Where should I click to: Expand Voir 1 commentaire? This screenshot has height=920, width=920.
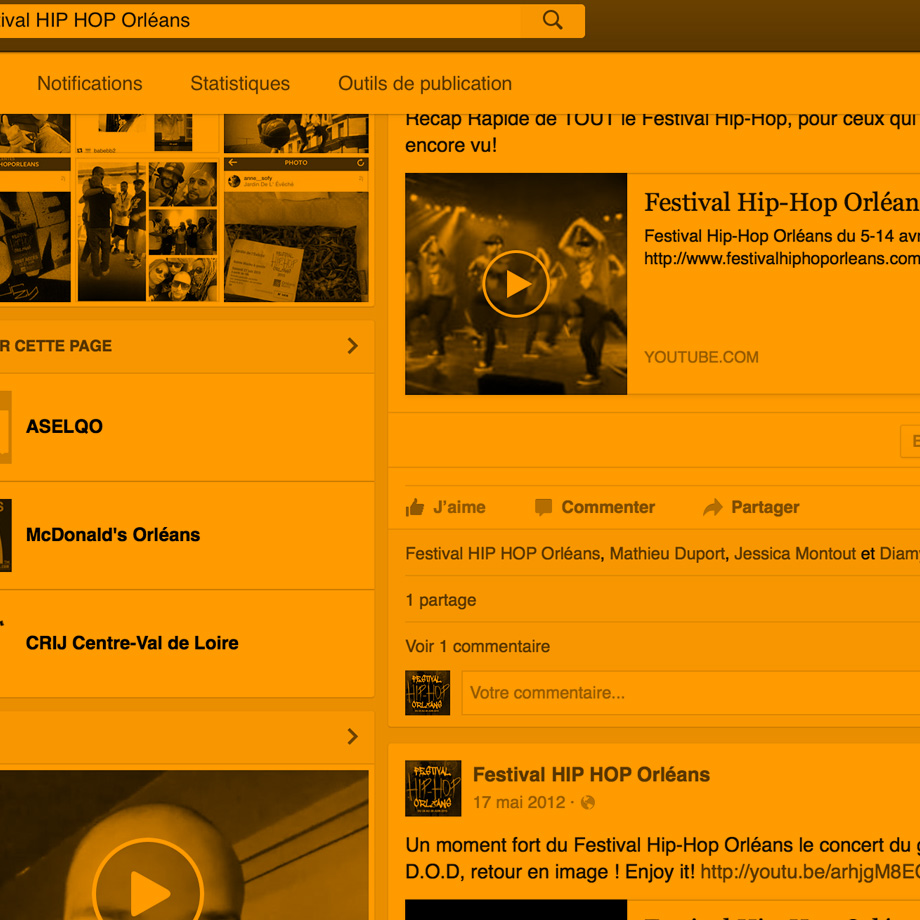(478, 647)
